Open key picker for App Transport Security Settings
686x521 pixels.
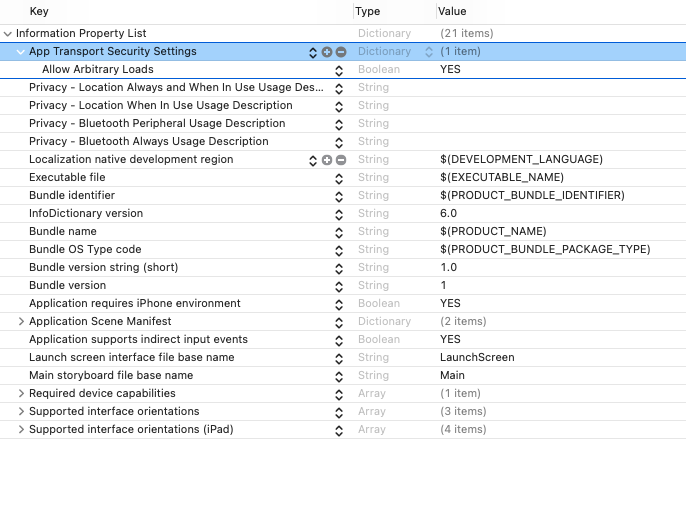[312, 52]
